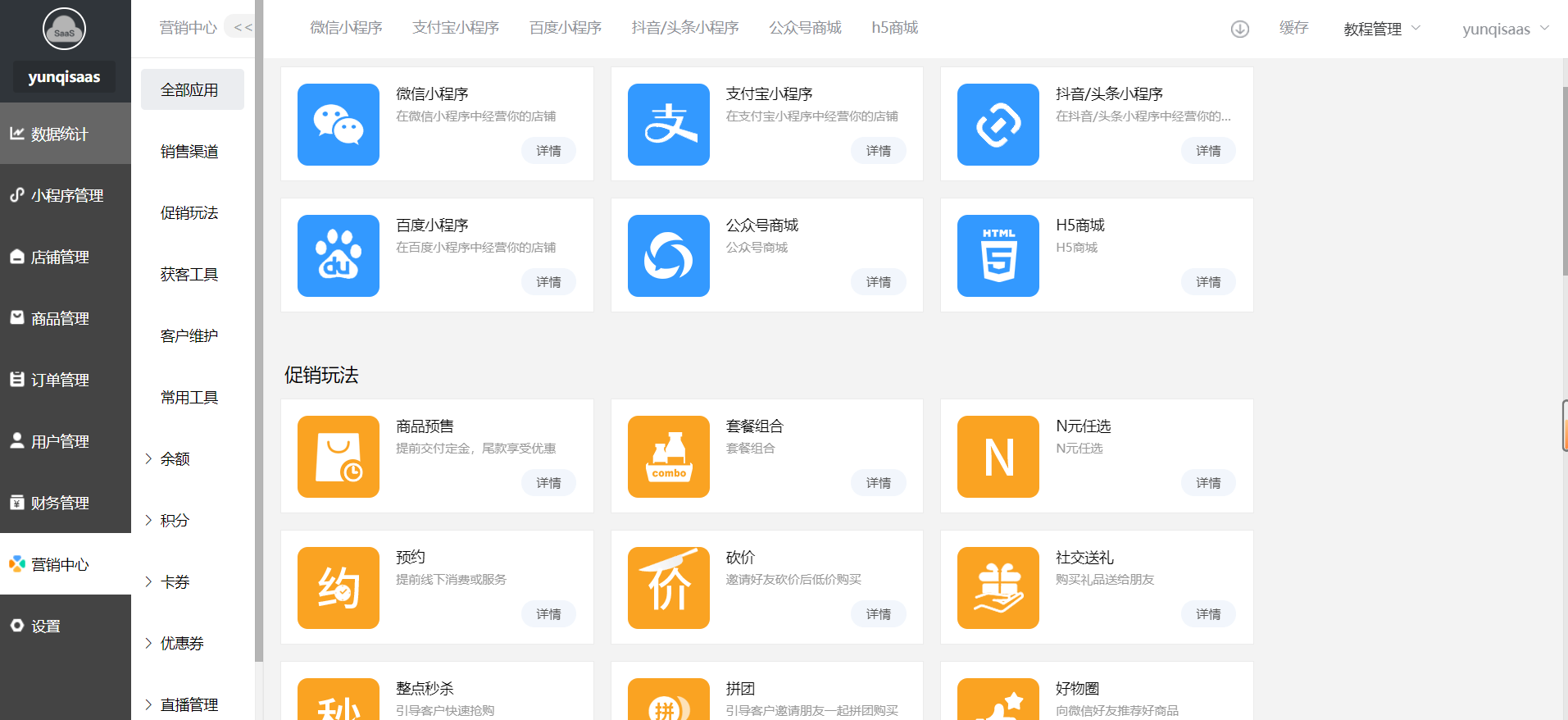Open 商品管理 in the dark sidebar
This screenshot has height=720, width=1568.
point(66,318)
